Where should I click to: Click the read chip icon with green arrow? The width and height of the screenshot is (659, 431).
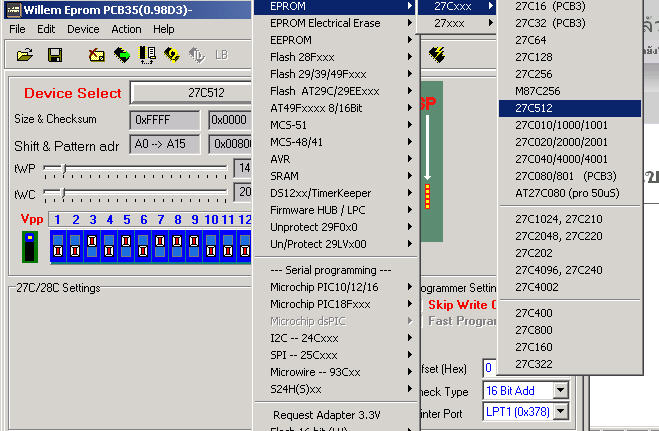(122, 55)
